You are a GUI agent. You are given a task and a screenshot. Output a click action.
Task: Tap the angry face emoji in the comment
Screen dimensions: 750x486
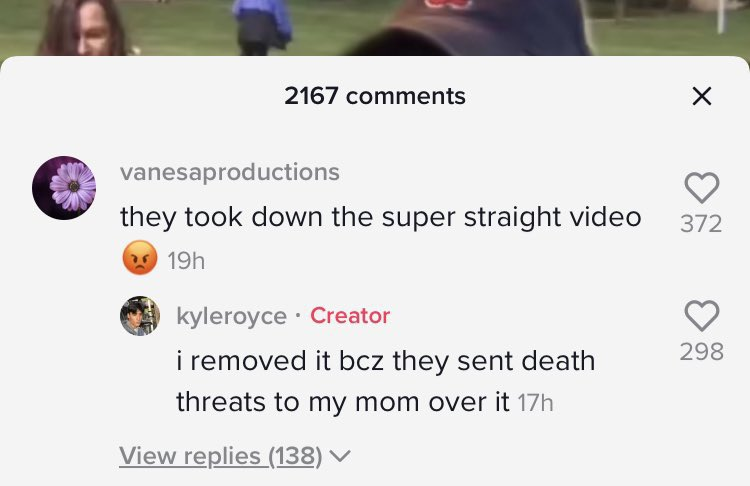(x=140, y=257)
